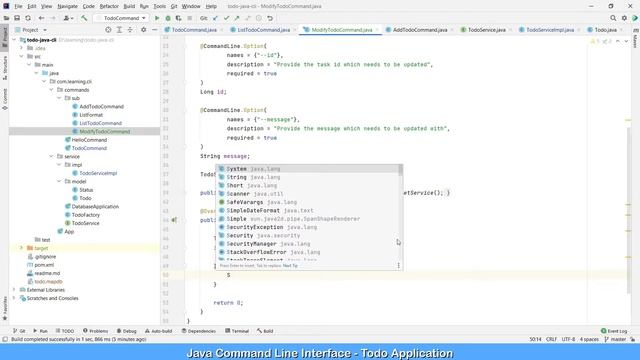640x360 pixels.
Task: Click the run gutter icon beside line 44
Action: 174,220
